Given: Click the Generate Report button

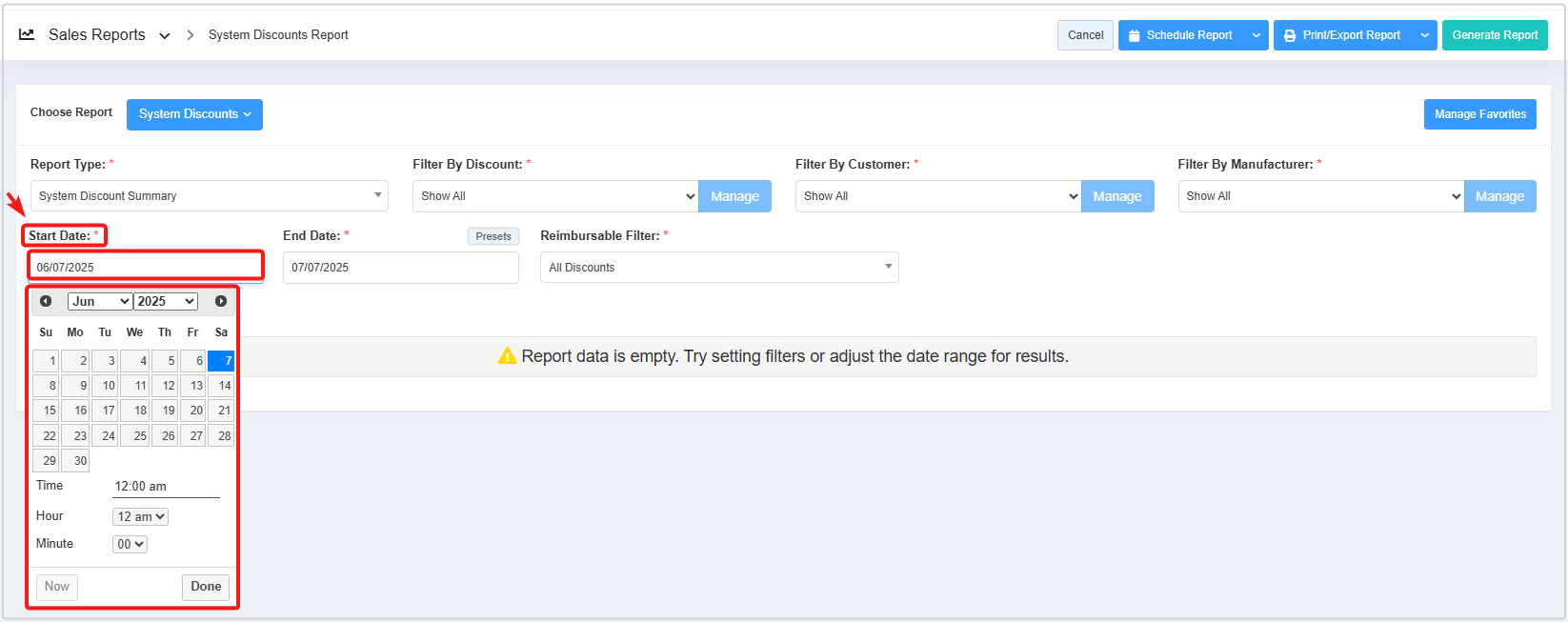Looking at the screenshot, I should click(1494, 35).
